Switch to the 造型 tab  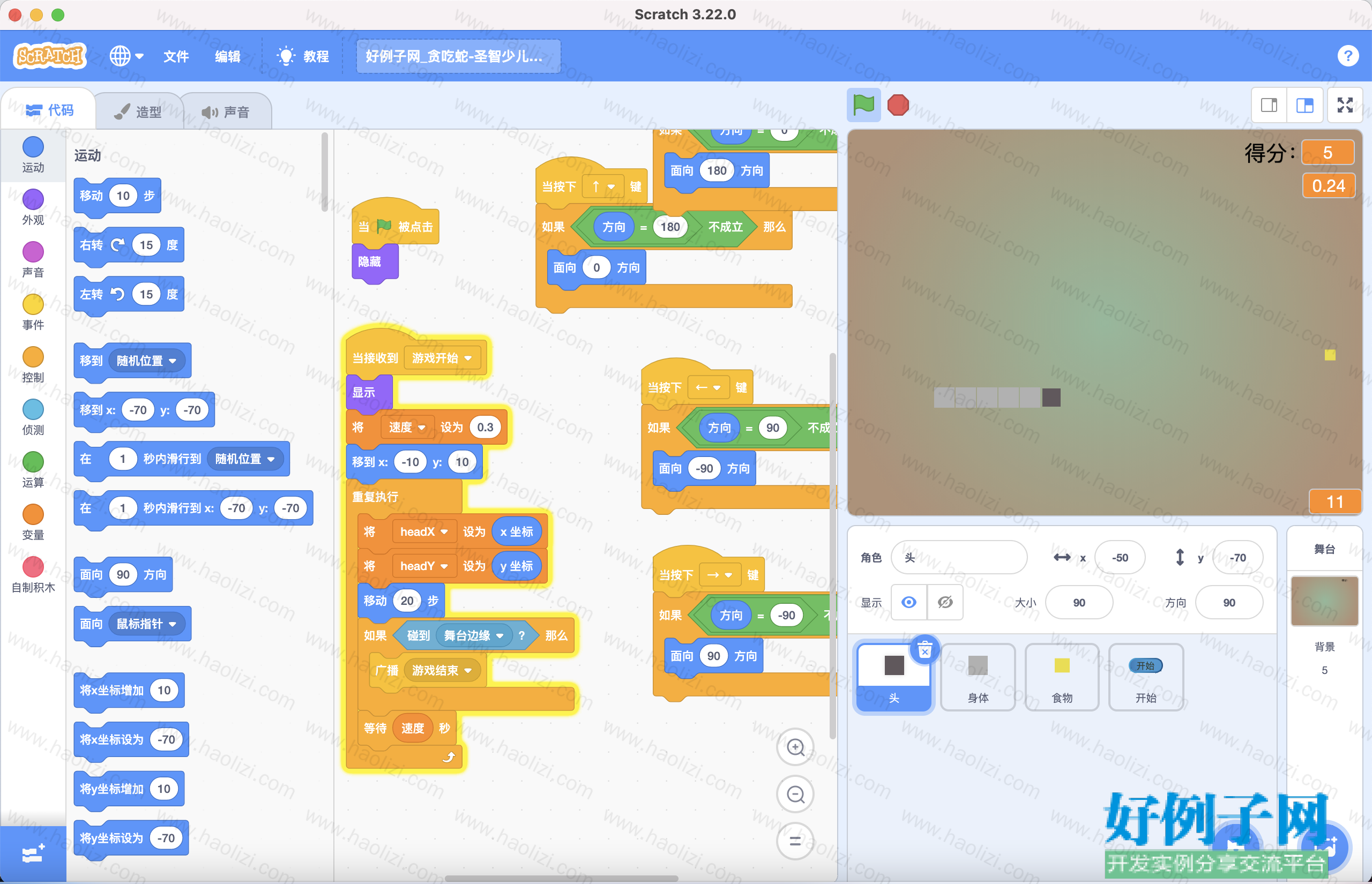click(x=138, y=112)
